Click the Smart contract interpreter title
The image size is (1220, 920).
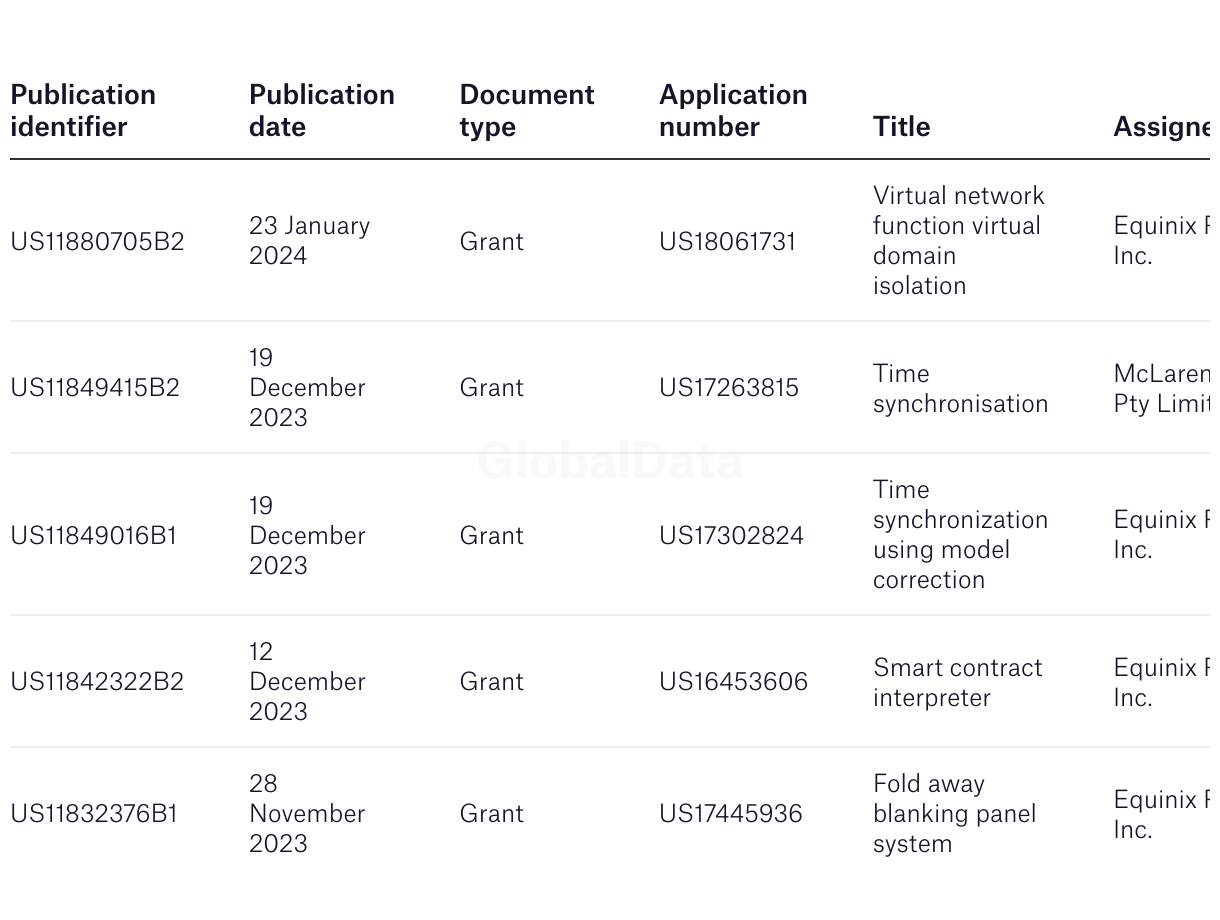[x=958, y=682]
